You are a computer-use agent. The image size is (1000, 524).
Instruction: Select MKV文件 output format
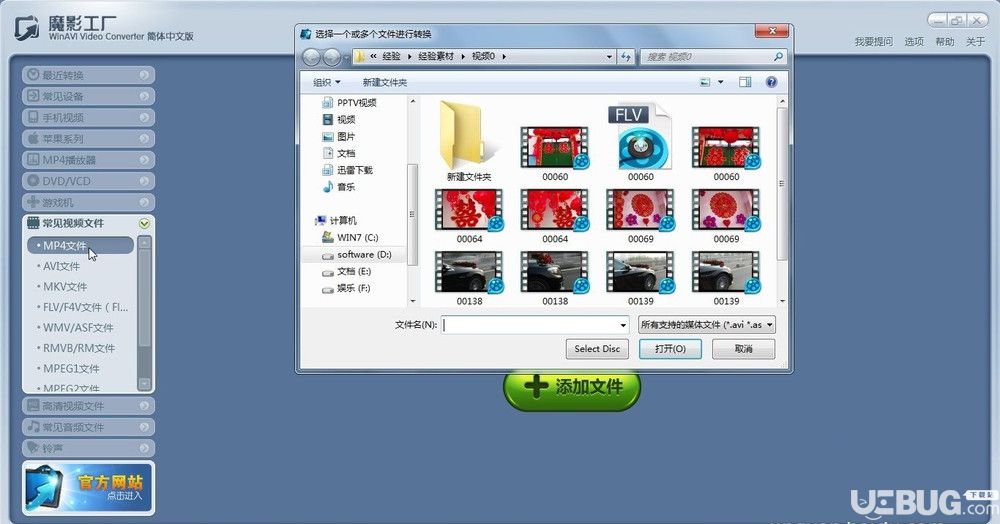(x=65, y=286)
